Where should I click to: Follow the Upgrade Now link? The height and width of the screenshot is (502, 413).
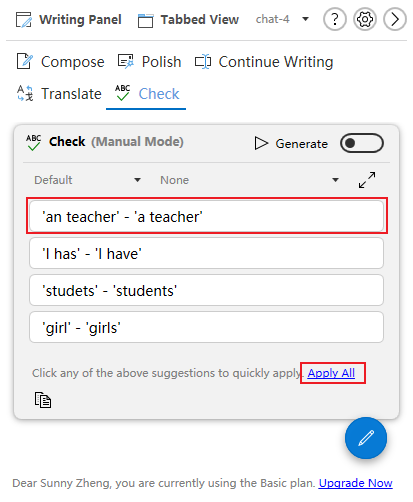click(x=356, y=483)
